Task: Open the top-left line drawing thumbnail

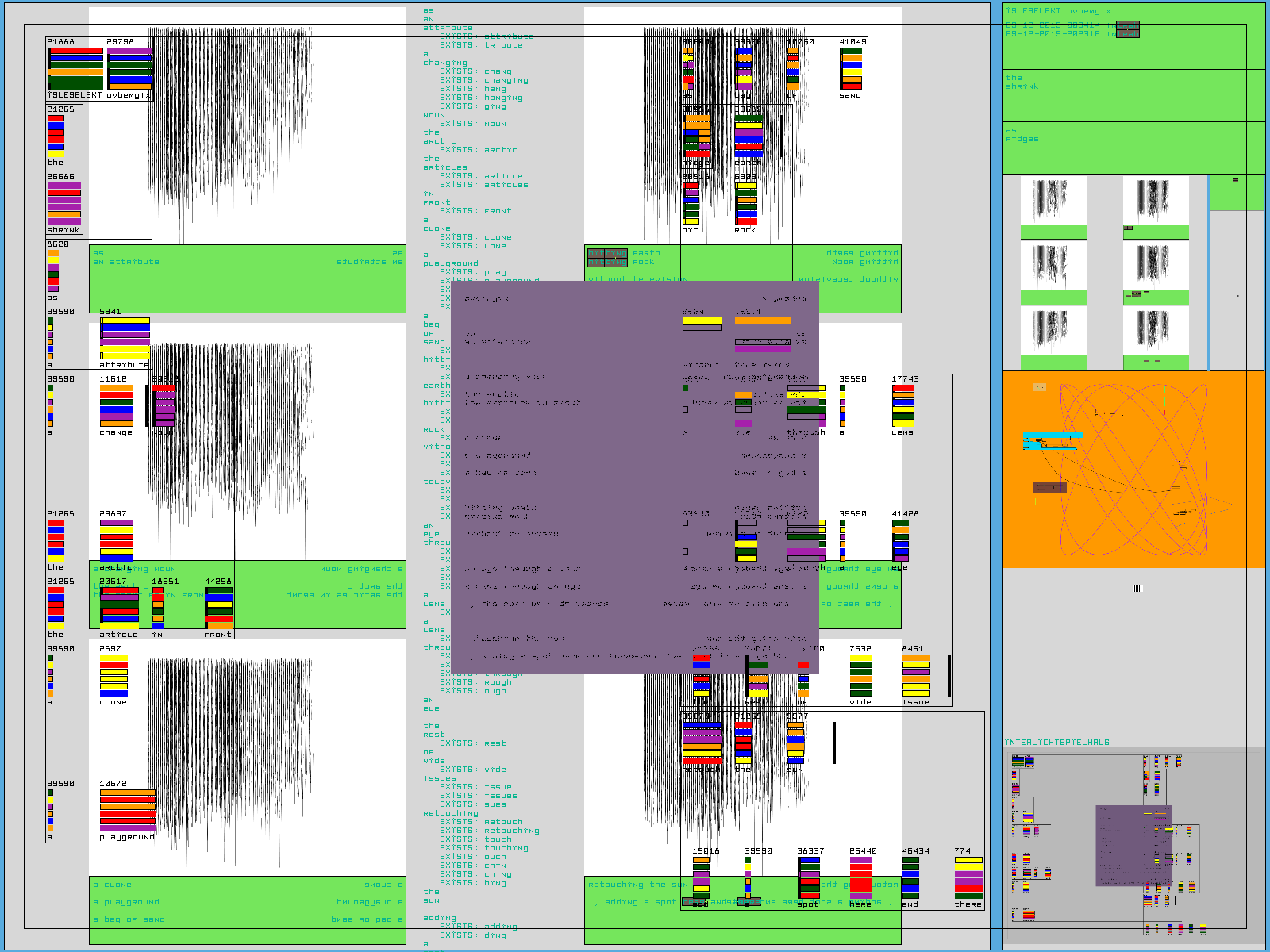Action: click(1053, 202)
